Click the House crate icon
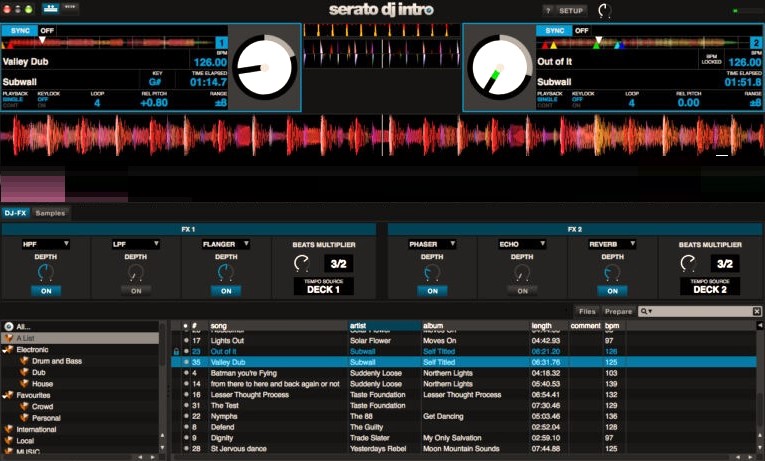 point(24,383)
